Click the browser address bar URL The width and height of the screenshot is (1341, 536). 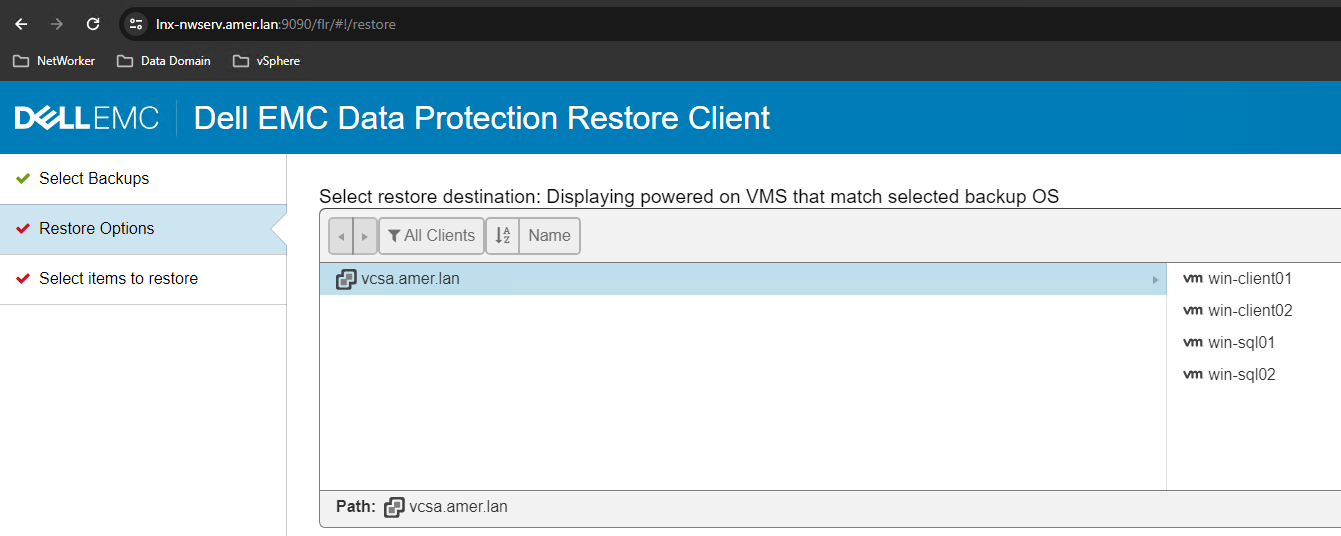click(x=276, y=24)
